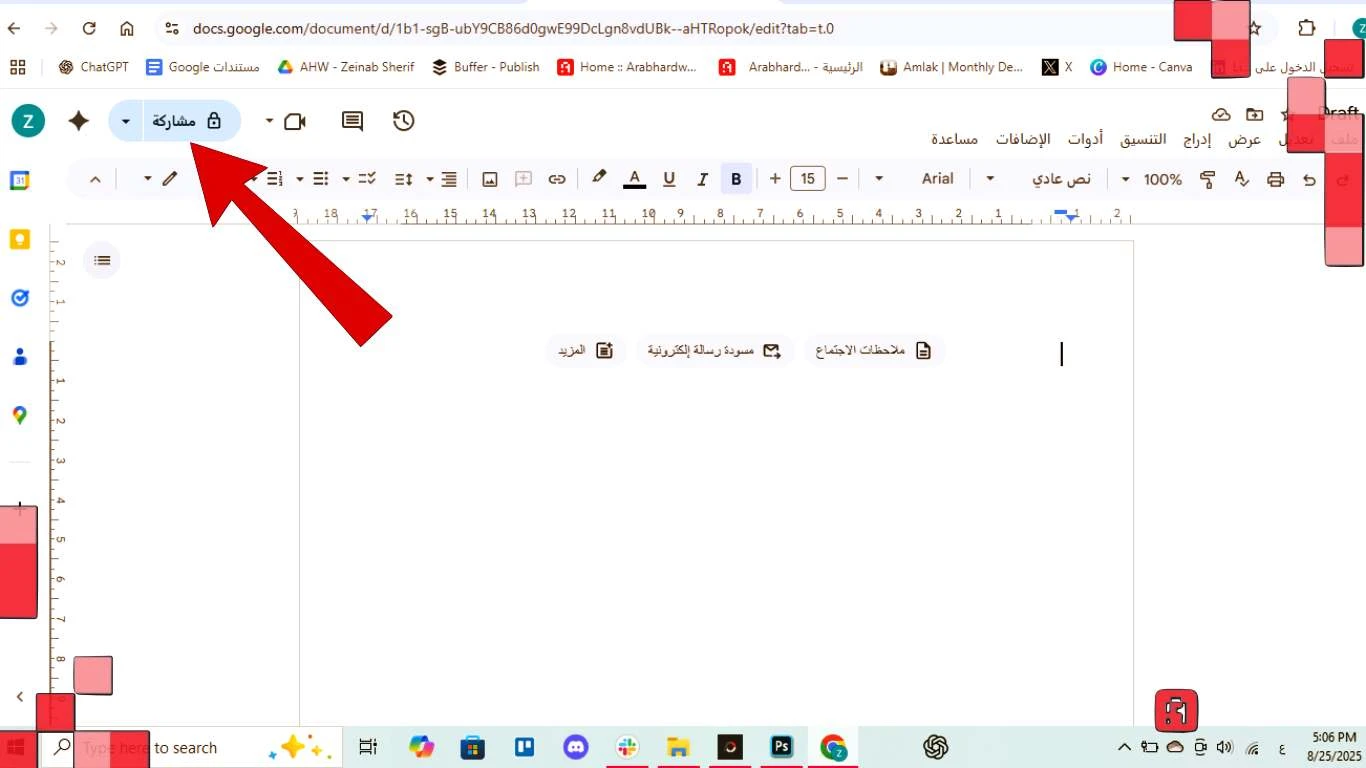
Task: Show hidden tray icons chevron
Action: pyautogui.click(x=1124, y=747)
